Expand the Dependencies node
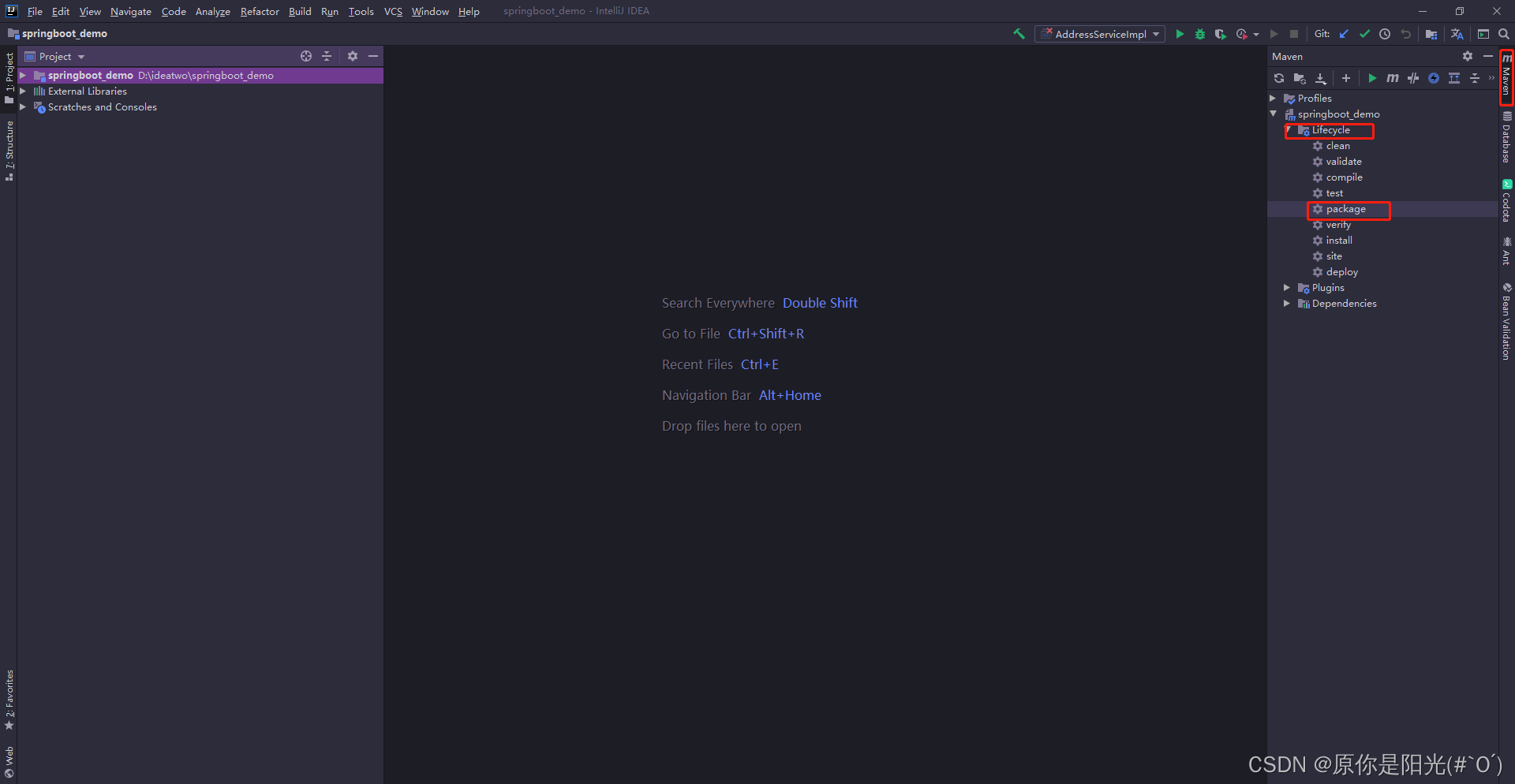 1287,304
